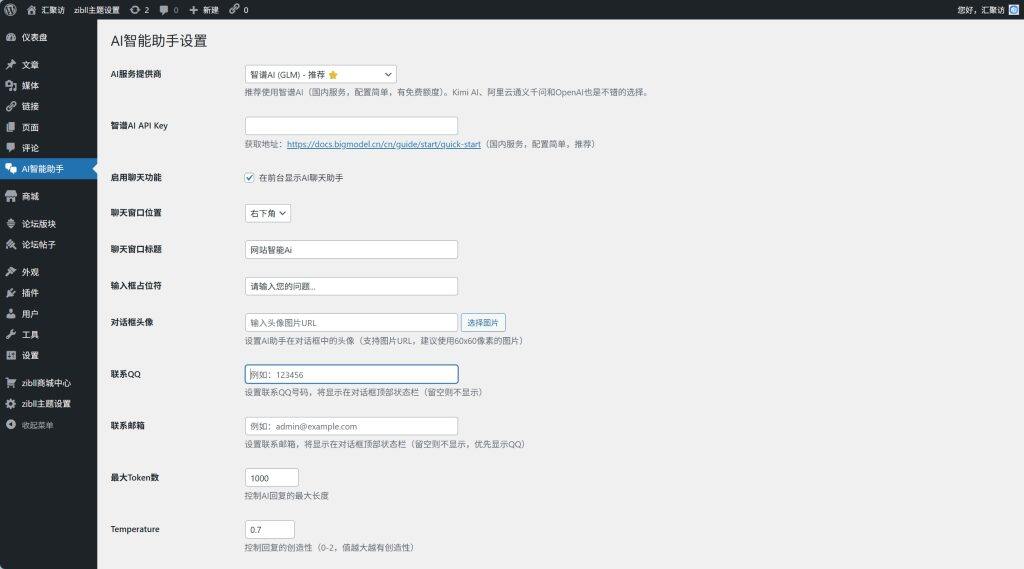Select 论坛版块 menu label
The width and height of the screenshot is (1024, 569).
[x=39, y=223]
